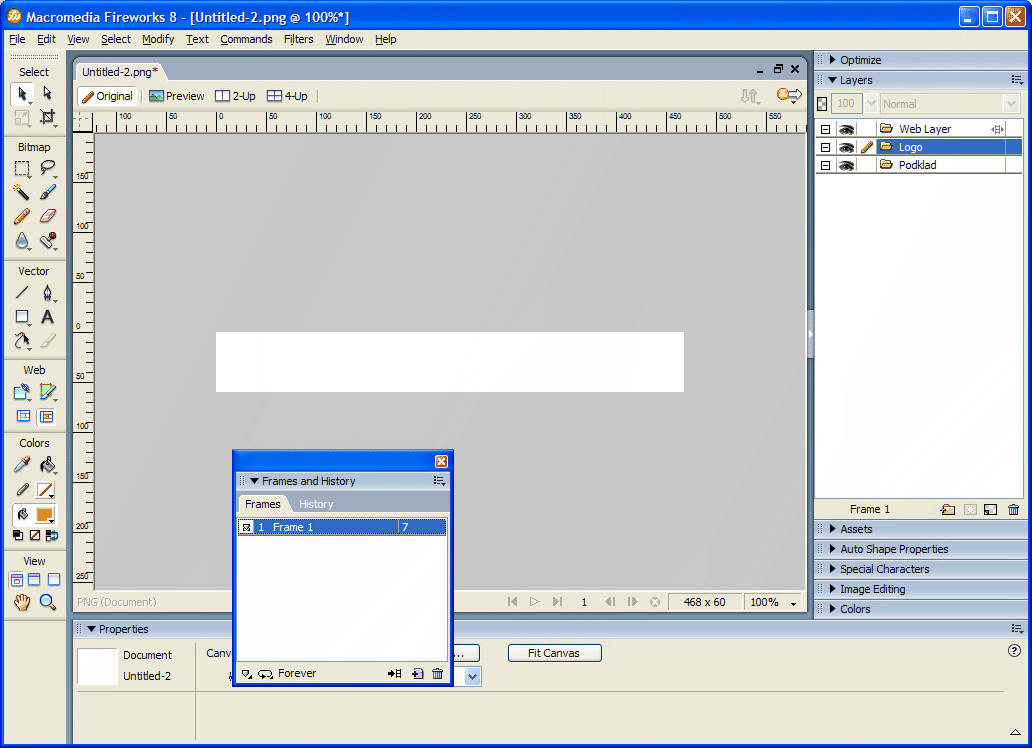Viewport: 1032px width, 748px height.
Task: Open the Modify menu
Action: click(x=158, y=40)
